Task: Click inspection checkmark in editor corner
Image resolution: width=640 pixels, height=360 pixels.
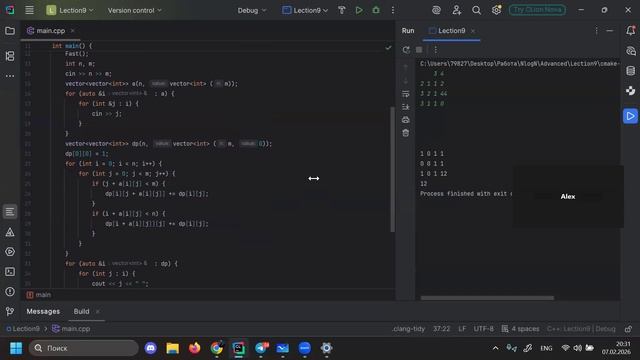Action: click(388, 48)
